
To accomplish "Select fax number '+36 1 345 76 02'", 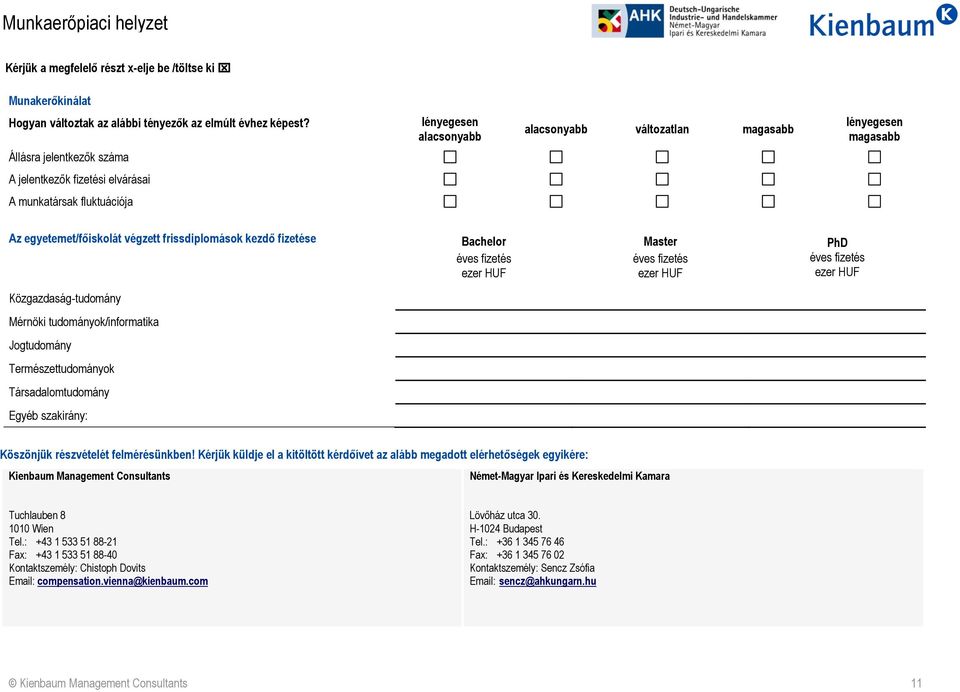I will coord(530,555).
